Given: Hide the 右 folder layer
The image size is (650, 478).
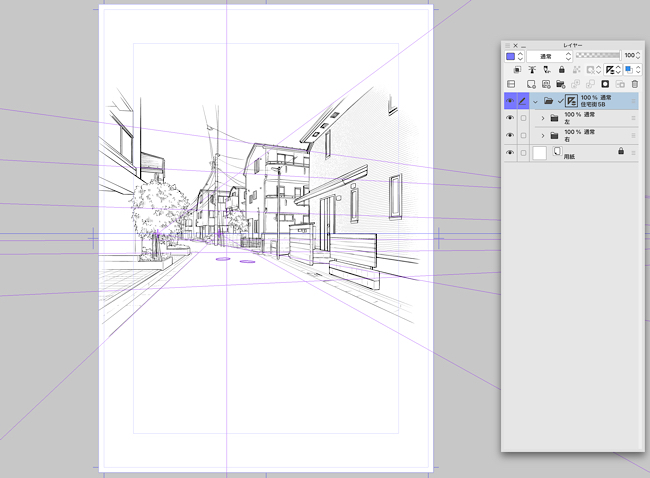Looking at the screenshot, I should click(510, 136).
